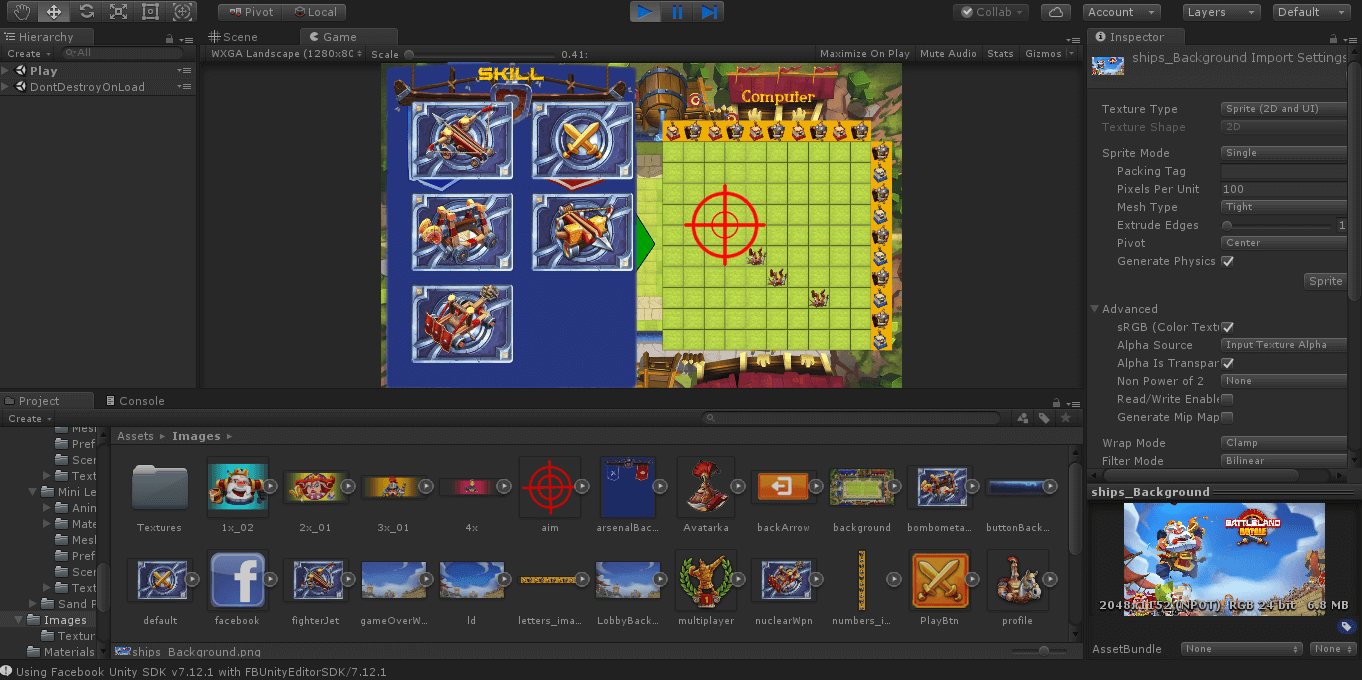Image resolution: width=1362 pixels, height=680 pixels.
Task: Lock the Project panel
Action: (x=1057, y=401)
